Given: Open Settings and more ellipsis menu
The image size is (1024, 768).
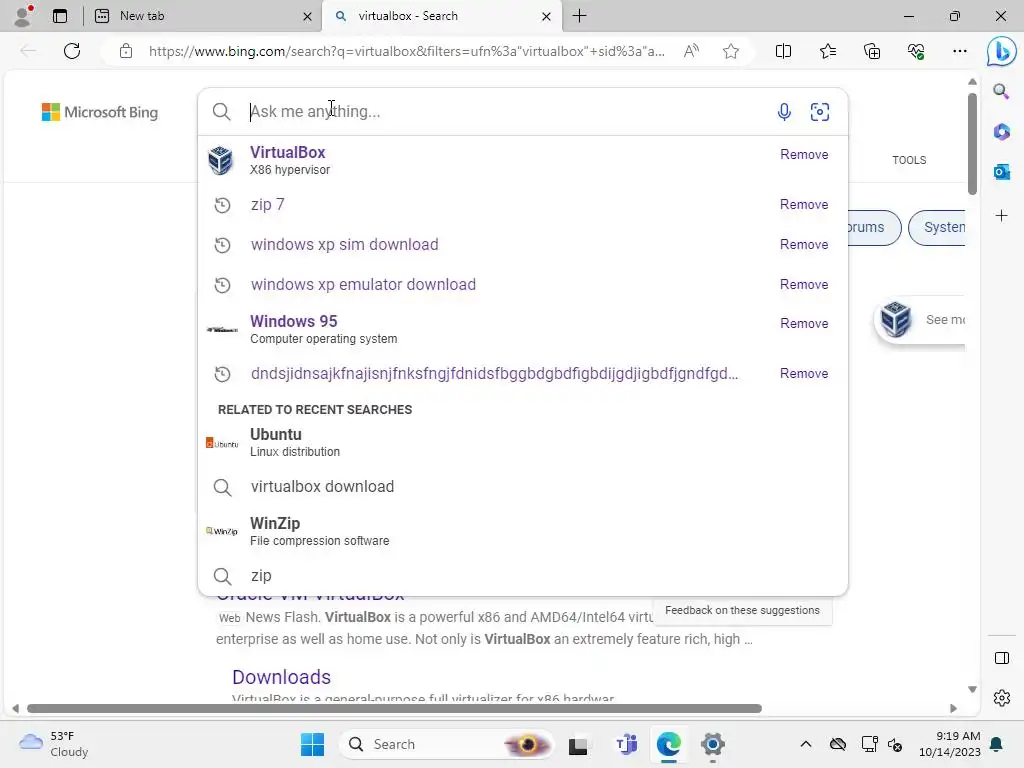Looking at the screenshot, I should point(959,51).
